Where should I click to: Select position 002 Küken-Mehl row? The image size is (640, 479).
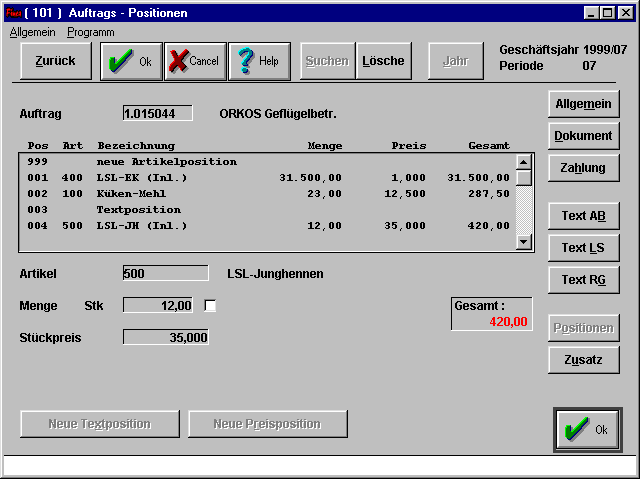point(266,194)
